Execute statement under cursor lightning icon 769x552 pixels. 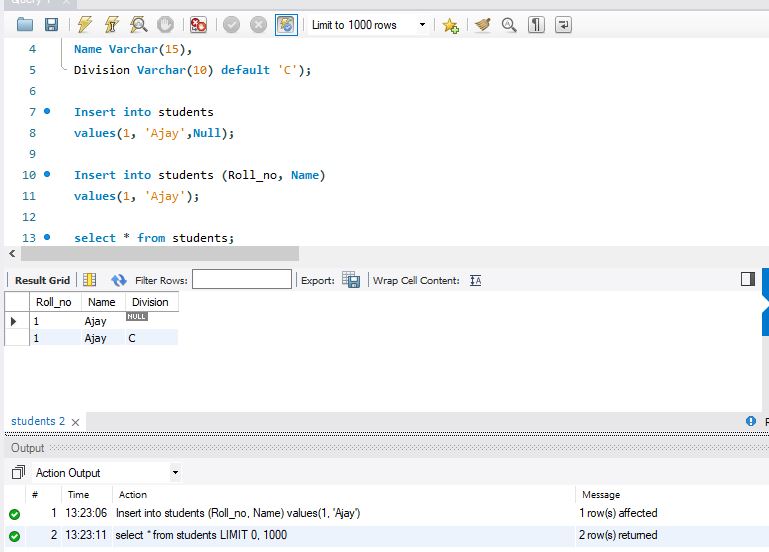click(x=112, y=25)
